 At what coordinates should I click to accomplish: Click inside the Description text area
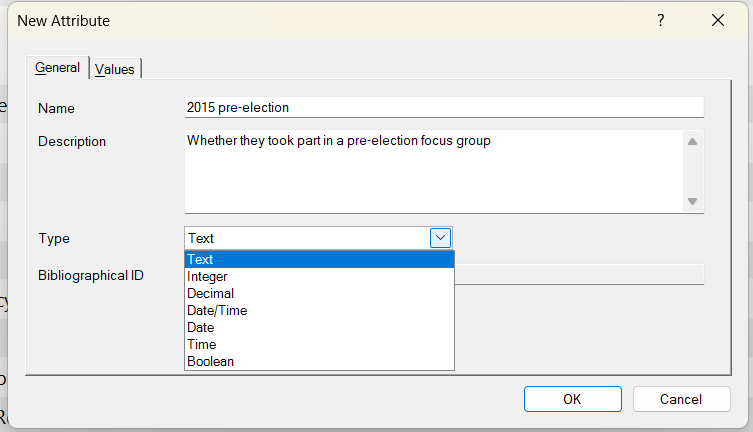pos(430,170)
